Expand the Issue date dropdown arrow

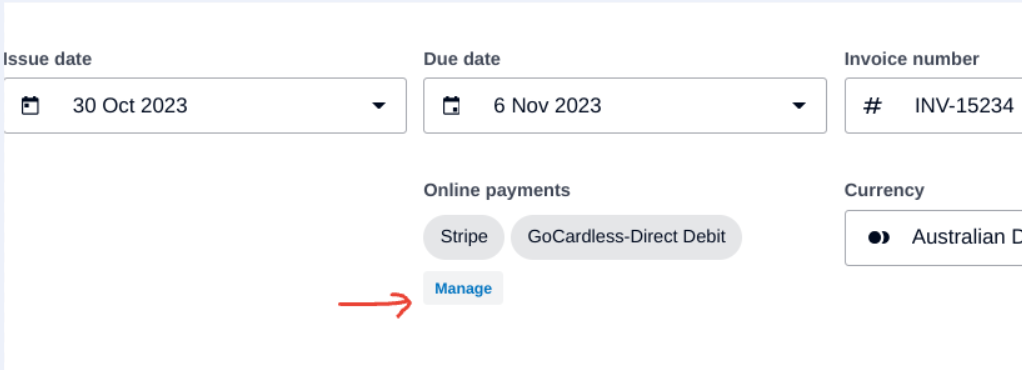(379, 106)
